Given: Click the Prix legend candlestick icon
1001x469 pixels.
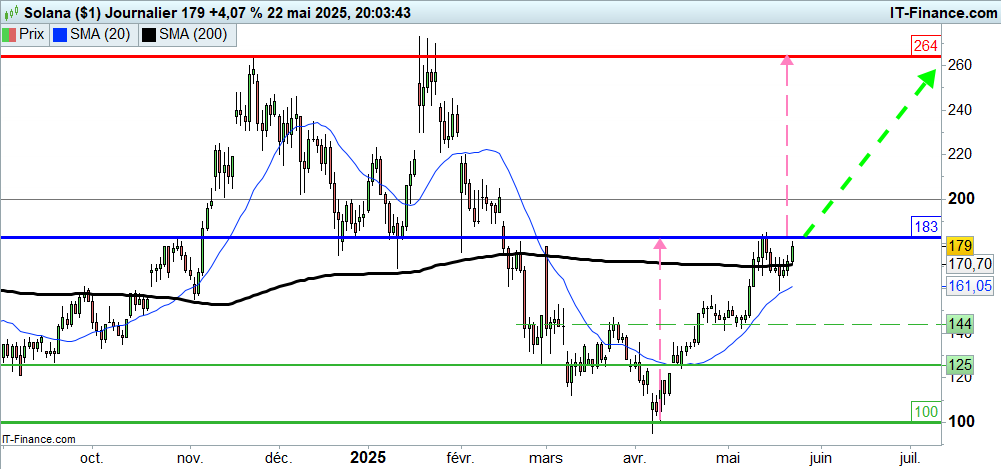Looking at the screenshot, I should pos(10,34).
